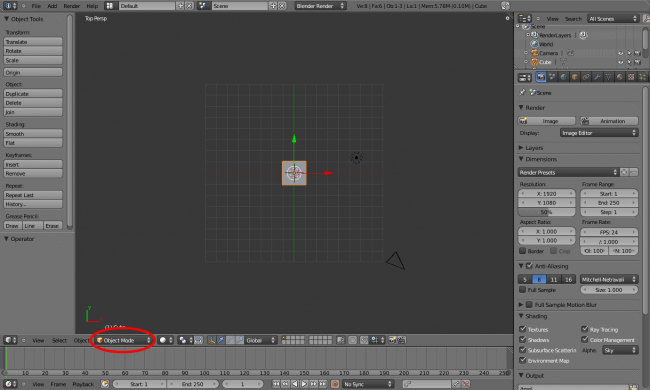Select the Render camera properties tab
The height and width of the screenshot is (390, 650).
click(x=541, y=77)
